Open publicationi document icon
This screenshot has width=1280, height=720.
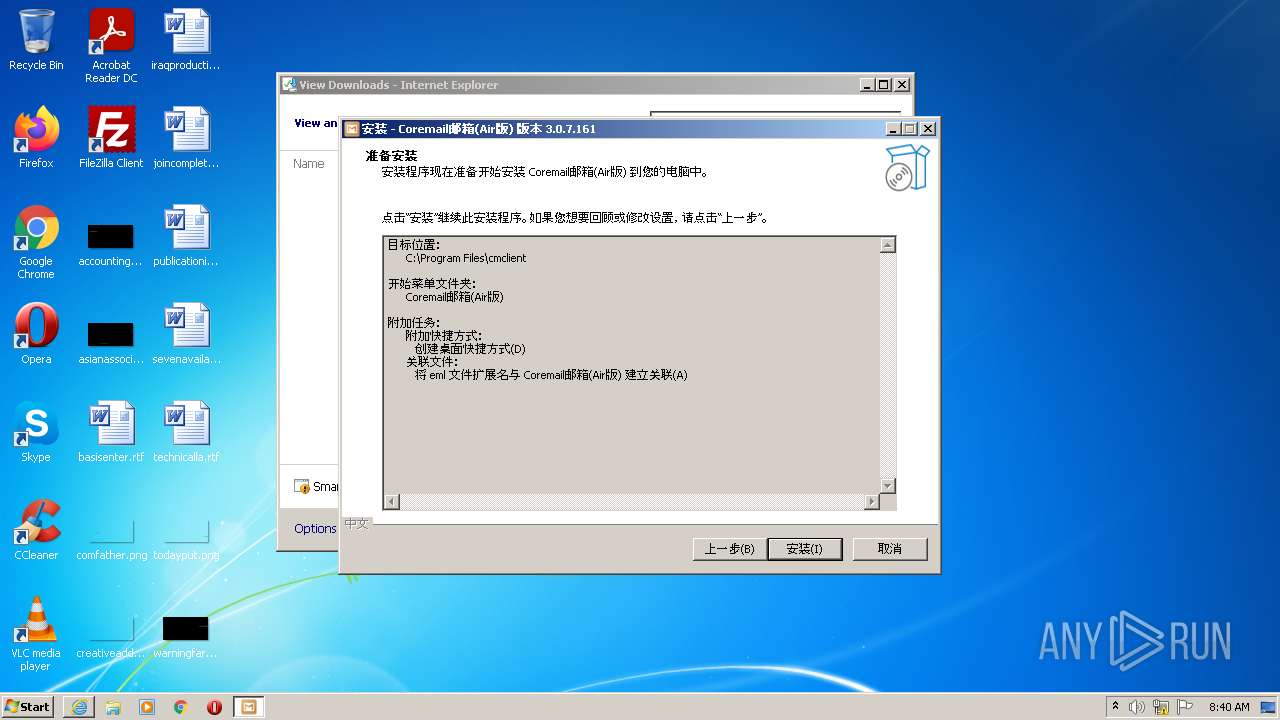[x=186, y=236]
